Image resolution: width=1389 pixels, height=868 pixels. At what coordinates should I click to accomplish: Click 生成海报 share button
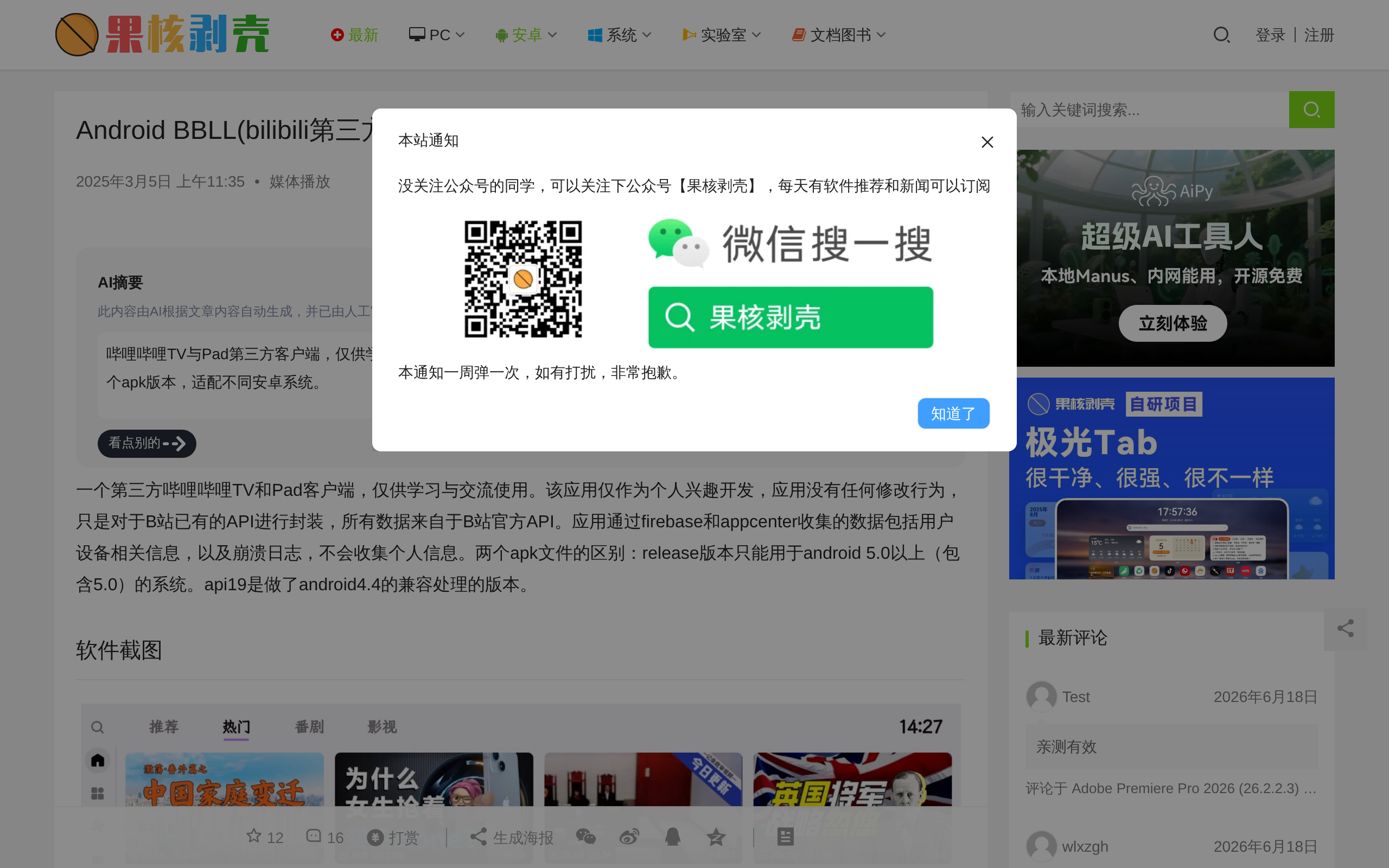(512, 837)
